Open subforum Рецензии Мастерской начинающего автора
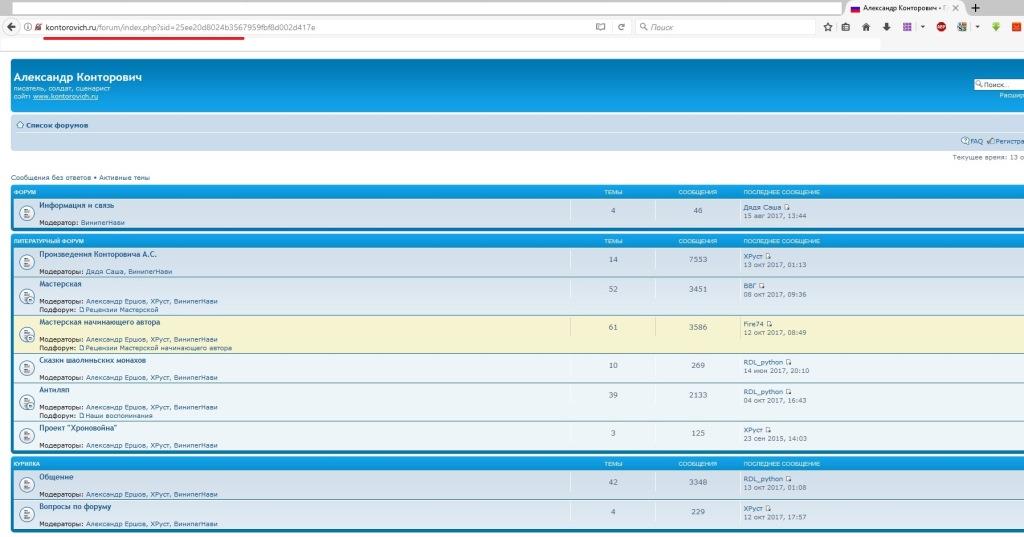Viewport: 1024px width, 537px height. point(158,348)
